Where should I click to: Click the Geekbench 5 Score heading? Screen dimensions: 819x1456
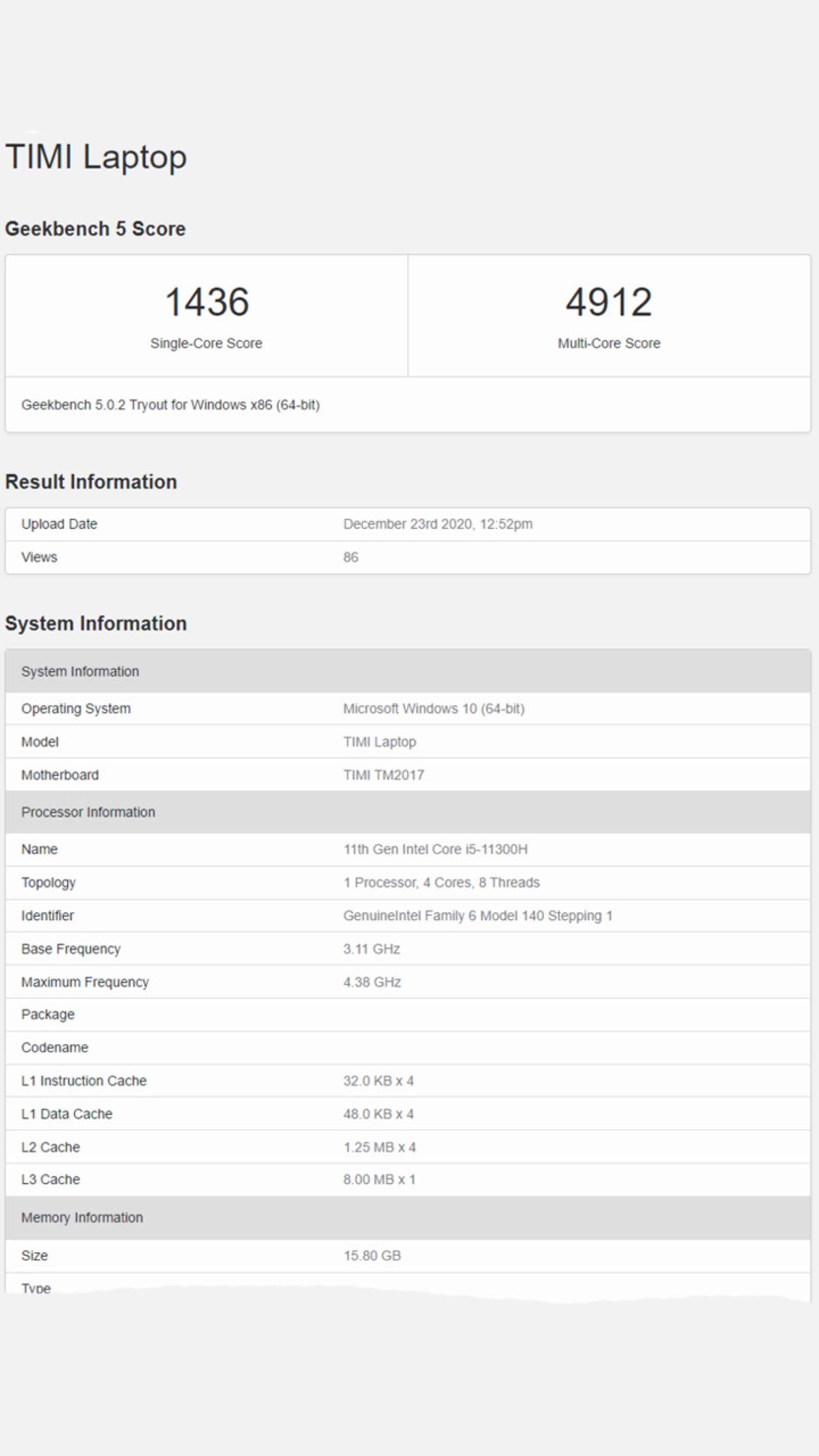pyautogui.click(x=95, y=229)
